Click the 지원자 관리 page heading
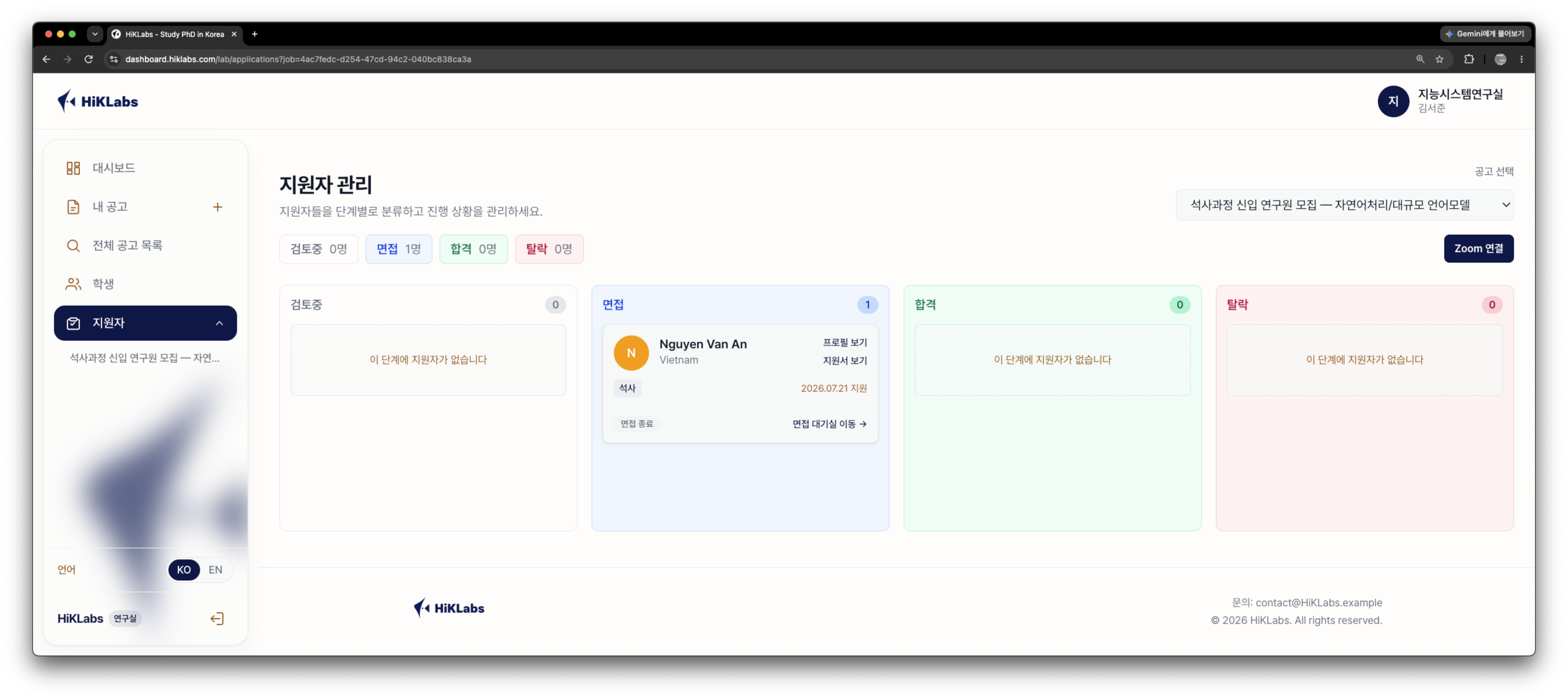Viewport: 1568px width, 699px height. click(326, 184)
